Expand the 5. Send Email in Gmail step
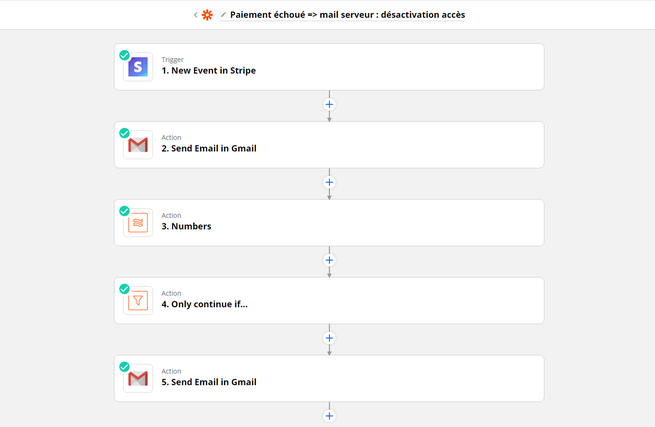655x427 pixels. pyautogui.click(x=329, y=379)
